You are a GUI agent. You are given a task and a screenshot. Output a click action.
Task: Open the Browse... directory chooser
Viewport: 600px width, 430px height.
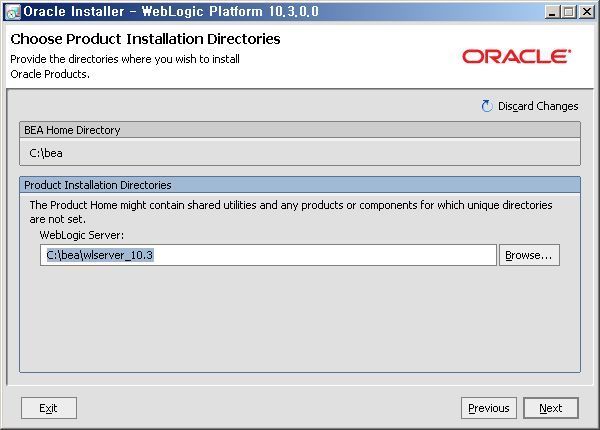tap(529, 255)
